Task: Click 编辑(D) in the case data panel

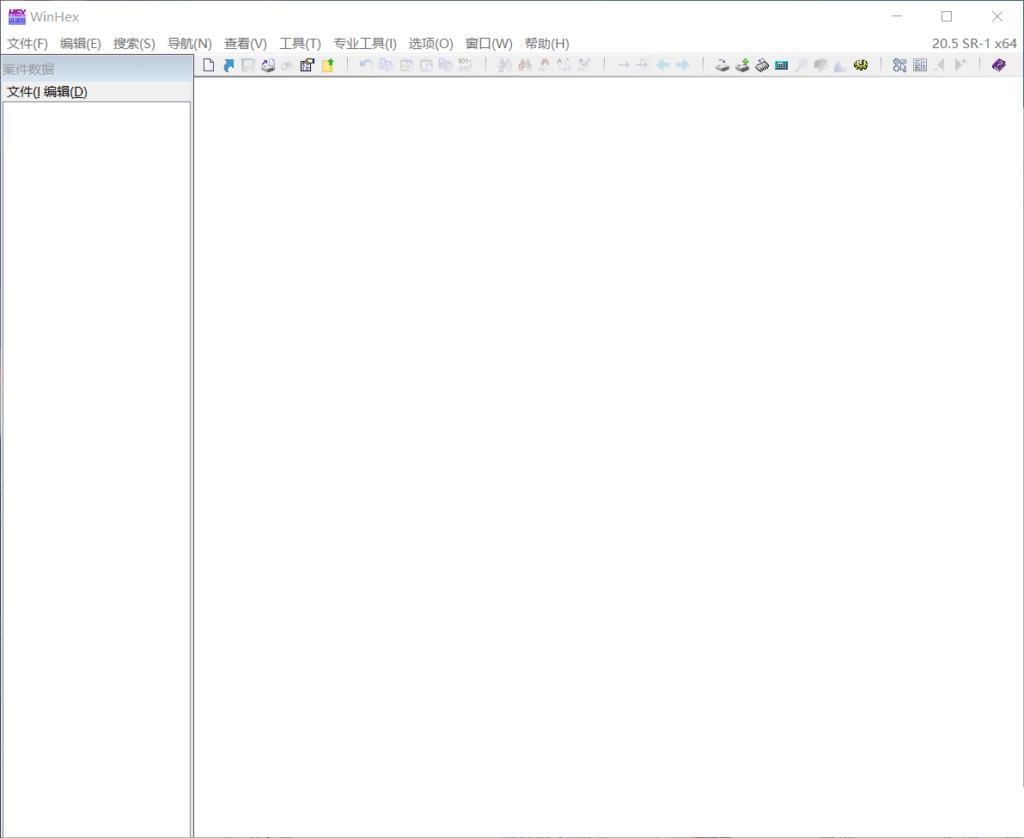Action: (66, 92)
